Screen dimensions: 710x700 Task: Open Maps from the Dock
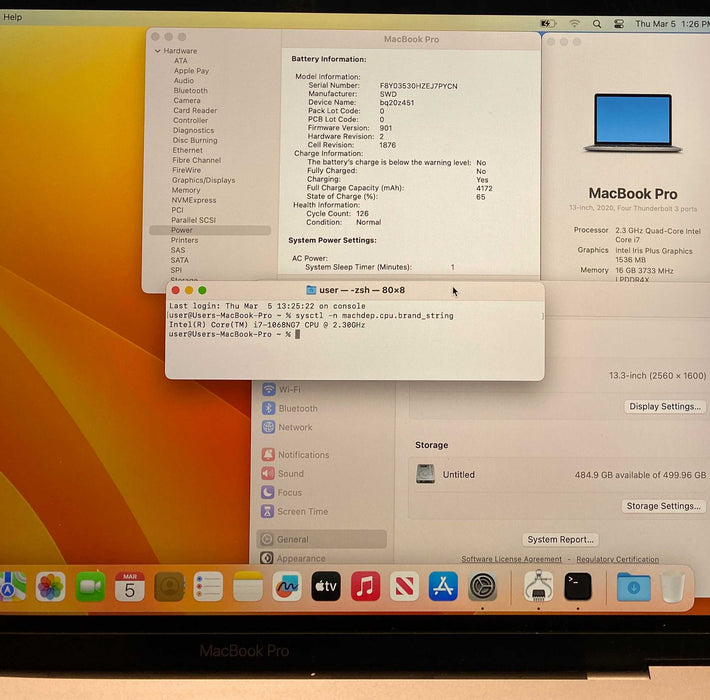pos(12,586)
